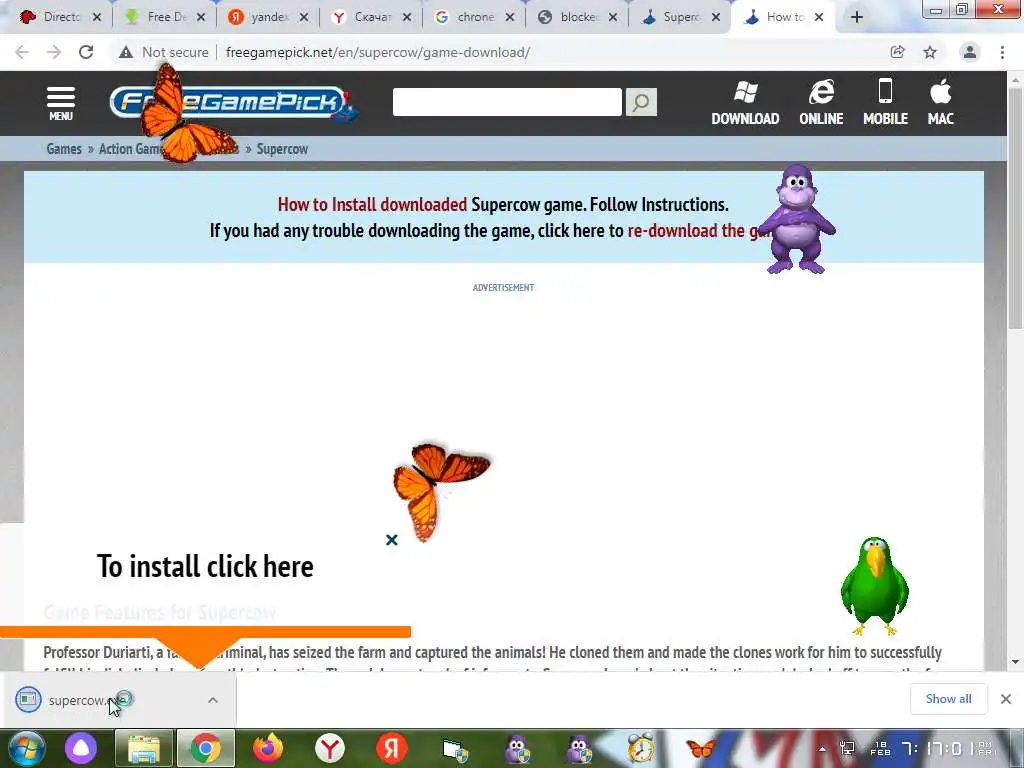The width and height of the screenshot is (1024, 768).
Task: Close the Directo tab
Action: pos(97,17)
